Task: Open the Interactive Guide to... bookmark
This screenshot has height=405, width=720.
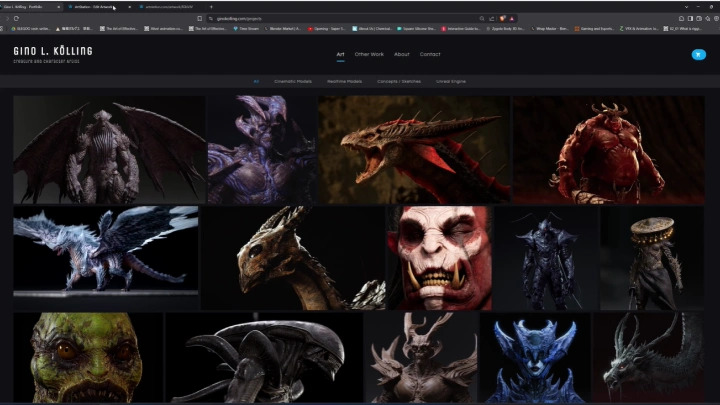Action: [461, 28]
